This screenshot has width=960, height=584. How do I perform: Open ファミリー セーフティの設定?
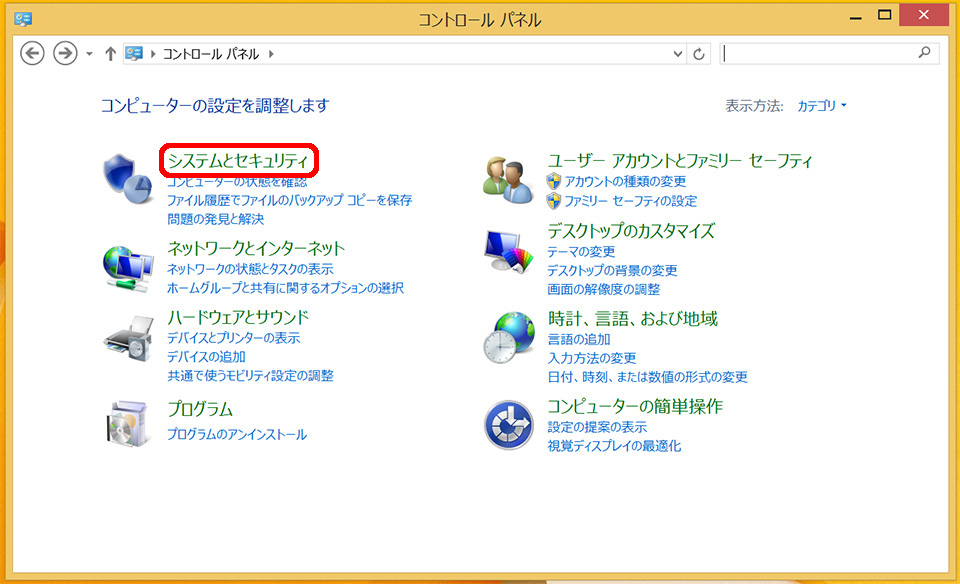click(x=631, y=201)
